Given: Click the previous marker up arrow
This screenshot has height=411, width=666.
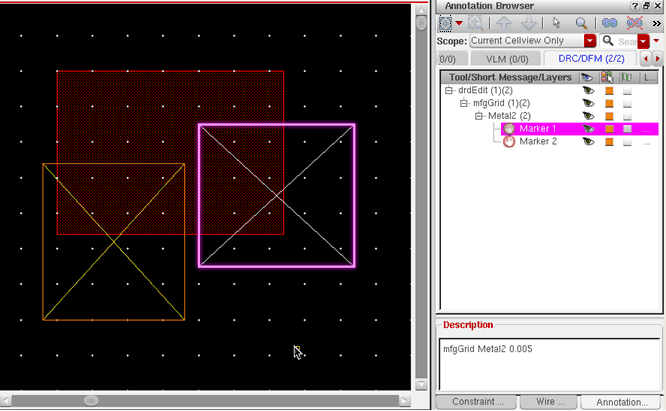Looking at the screenshot, I should (503, 23).
